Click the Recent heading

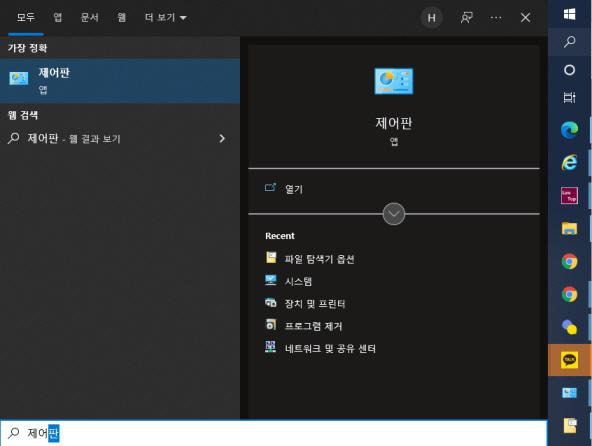pyautogui.click(x=280, y=236)
